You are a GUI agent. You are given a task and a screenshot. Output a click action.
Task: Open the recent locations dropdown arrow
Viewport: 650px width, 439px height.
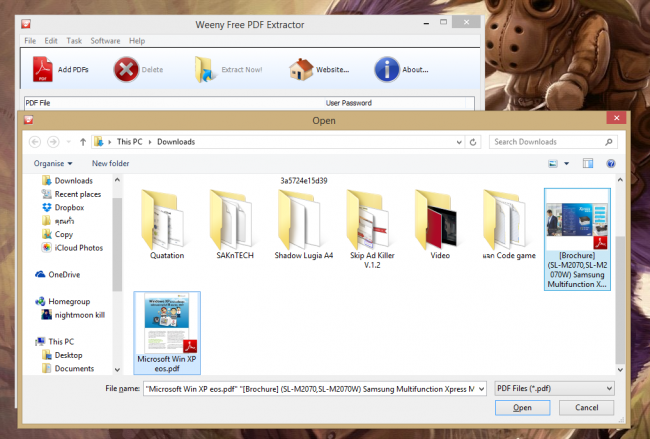pyautogui.click(x=68, y=142)
